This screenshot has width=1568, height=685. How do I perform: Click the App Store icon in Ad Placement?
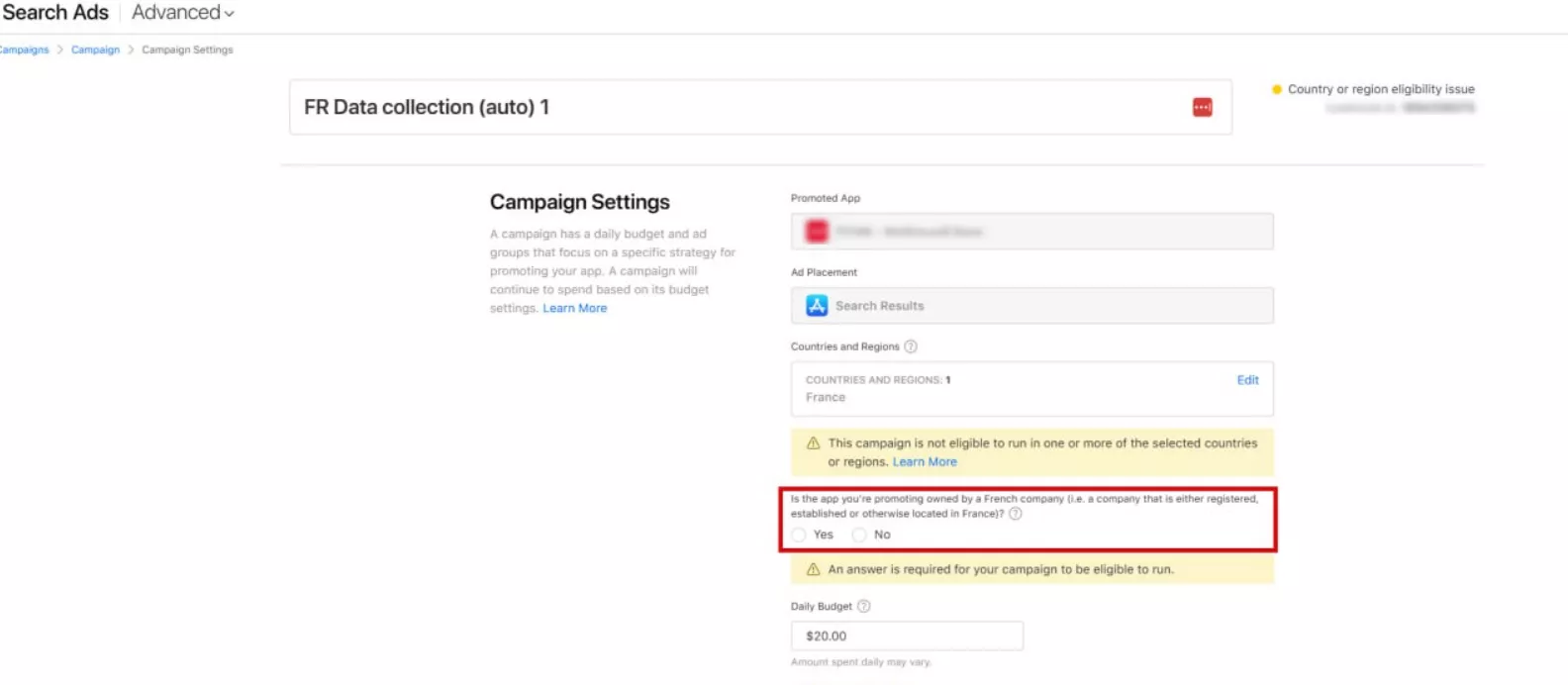pos(817,306)
